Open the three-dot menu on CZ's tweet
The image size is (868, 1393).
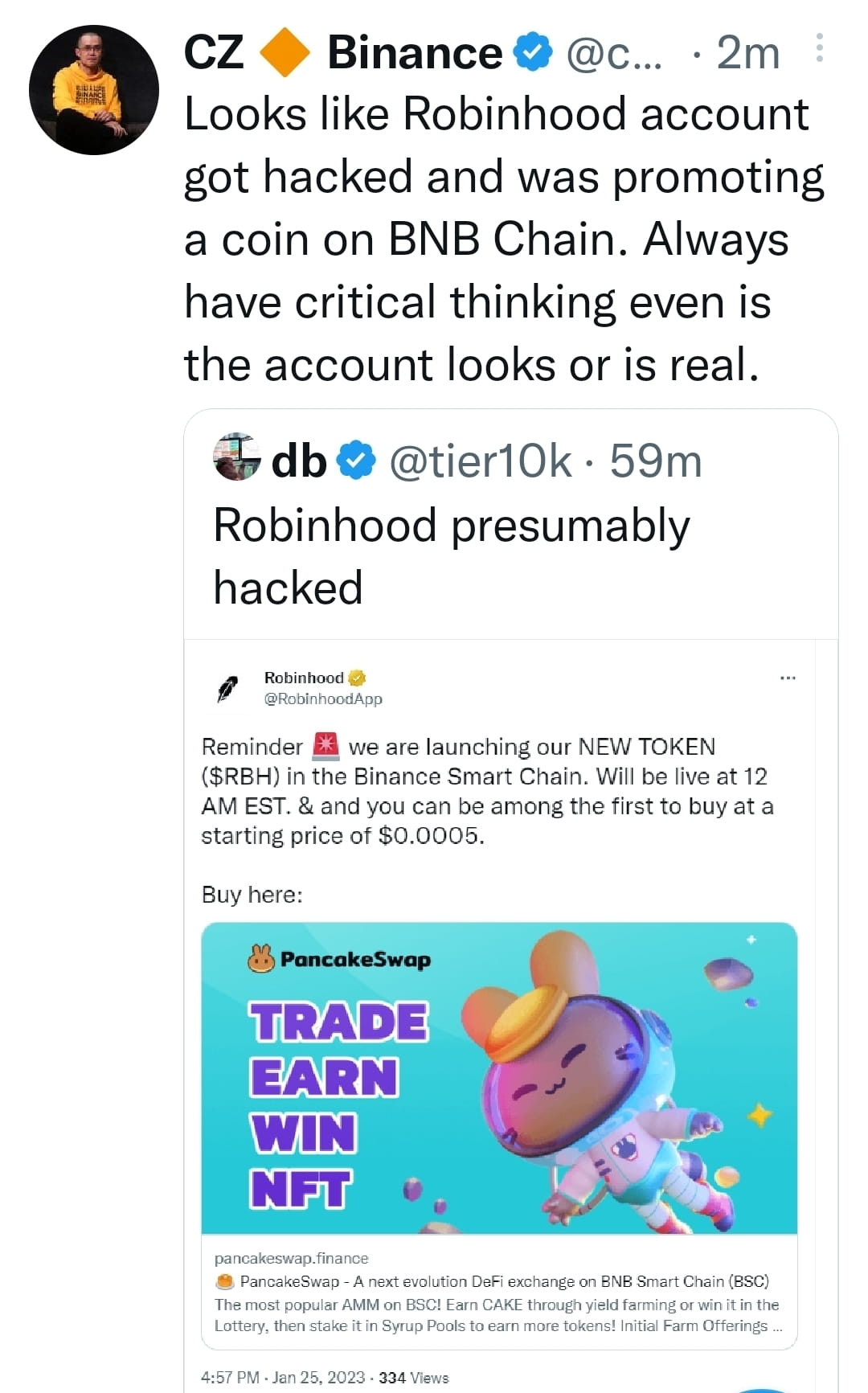tap(821, 50)
